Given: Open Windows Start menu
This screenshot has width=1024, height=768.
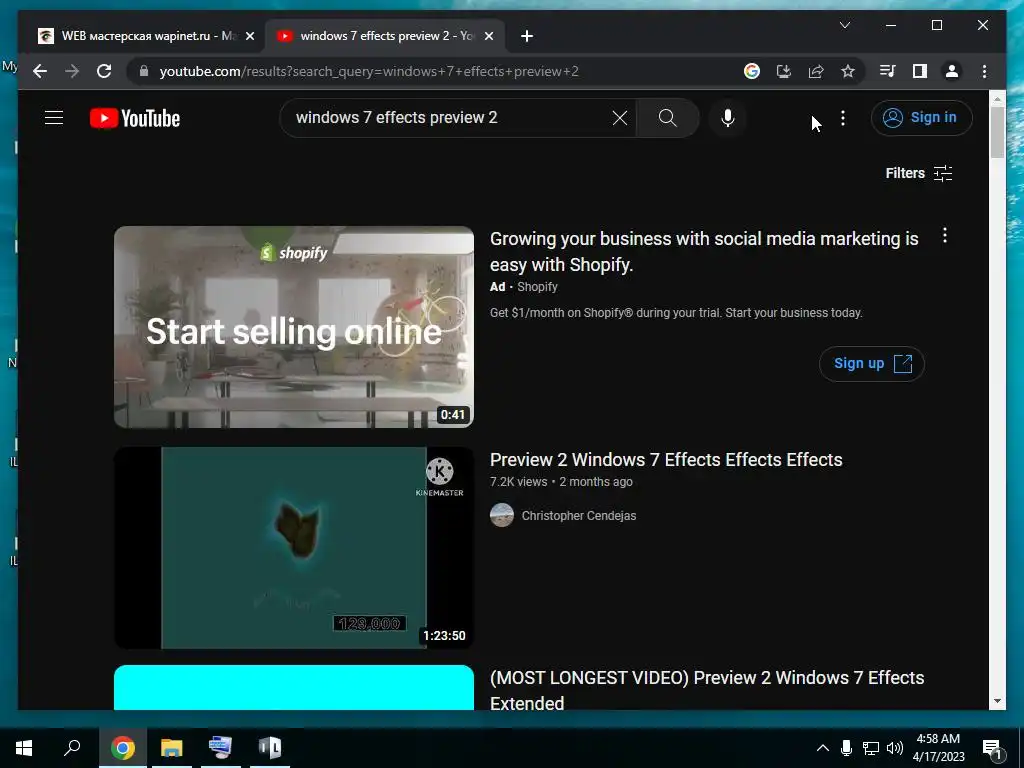Looking at the screenshot, I should click(x=24, y=748).
